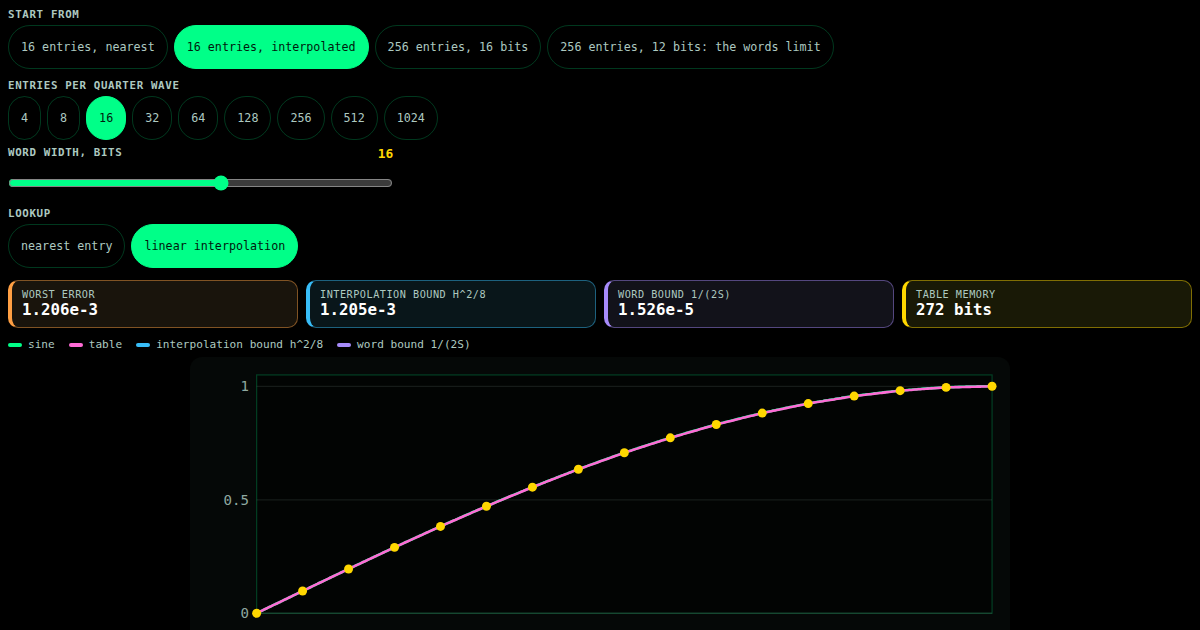Choose 256 entries per quarter wave
This screenshot has height=630, width=1200.
(301, 118)
